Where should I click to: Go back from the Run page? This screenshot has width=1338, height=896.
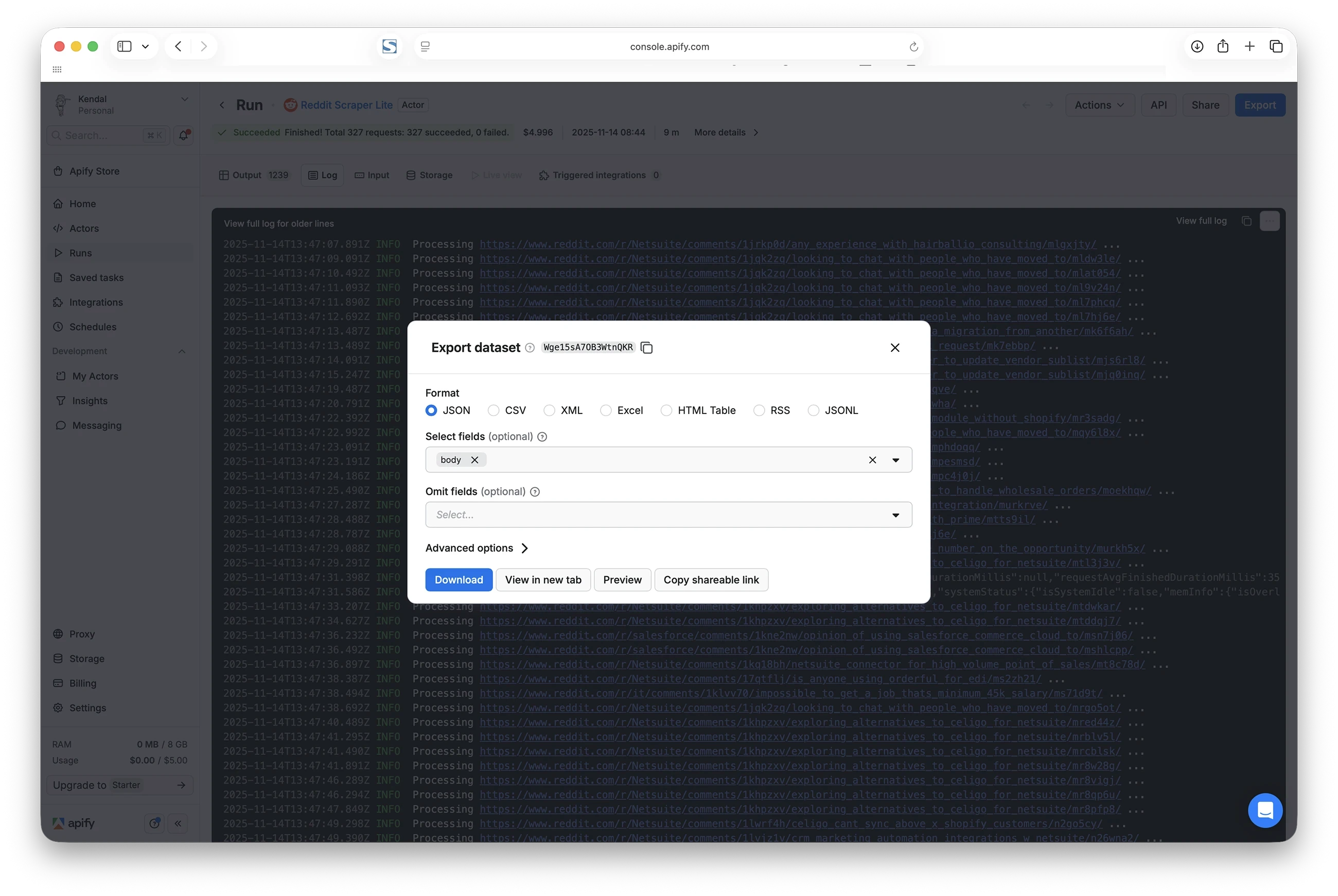click(222, 105)
